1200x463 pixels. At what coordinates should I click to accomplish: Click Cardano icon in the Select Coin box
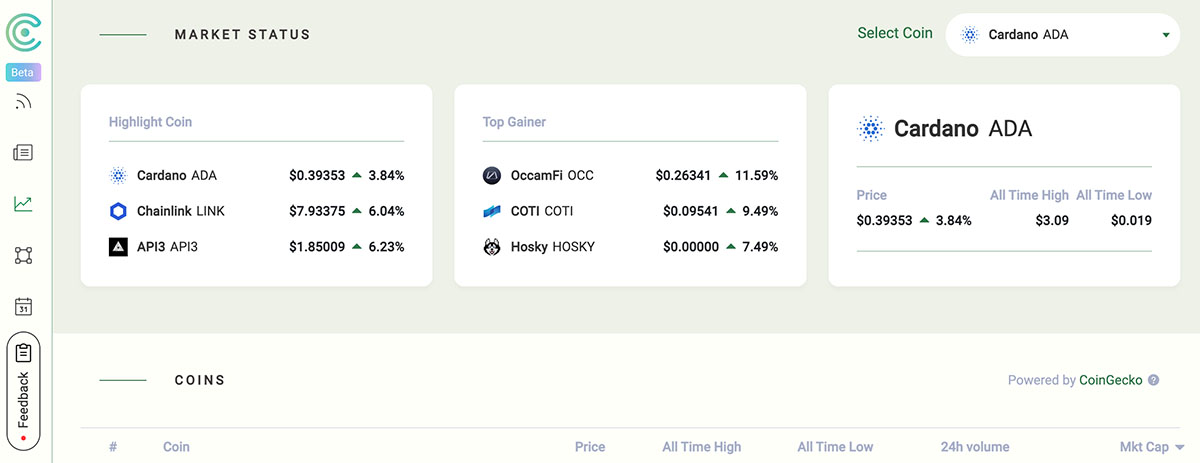[x=969, y=35]
